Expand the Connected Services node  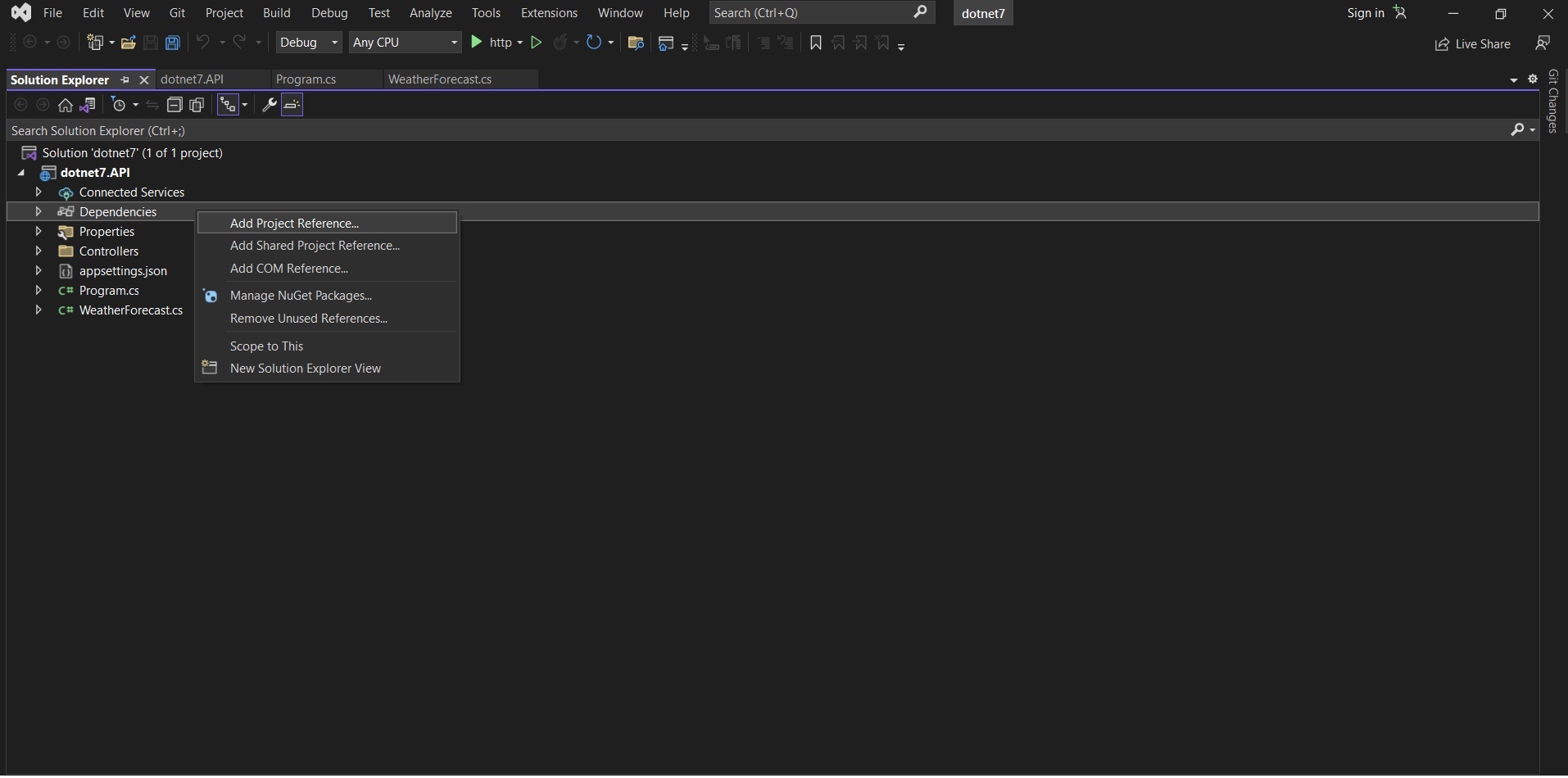click(x=39, y=192)
